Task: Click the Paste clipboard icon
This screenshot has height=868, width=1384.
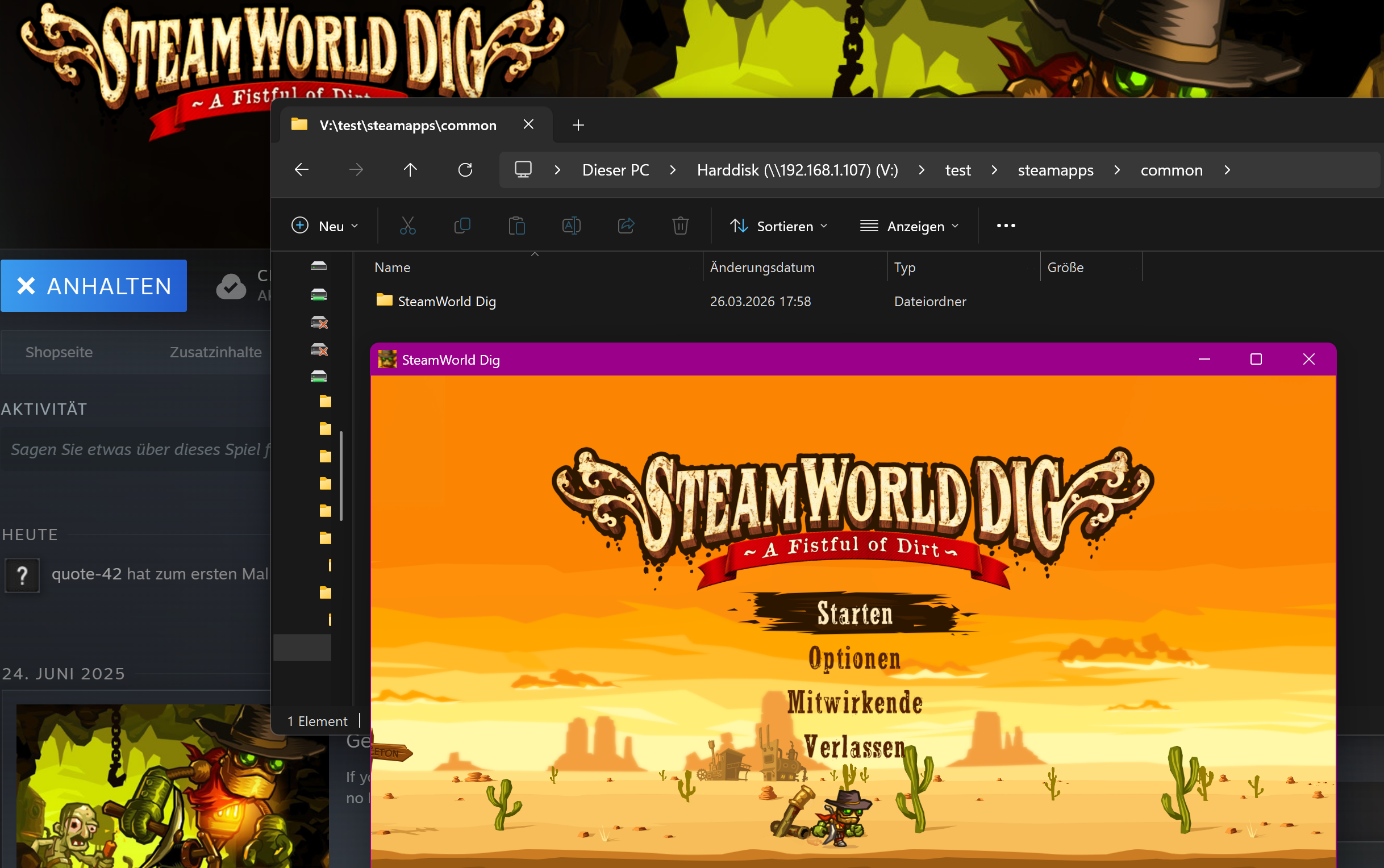Action: click(516, 226)
